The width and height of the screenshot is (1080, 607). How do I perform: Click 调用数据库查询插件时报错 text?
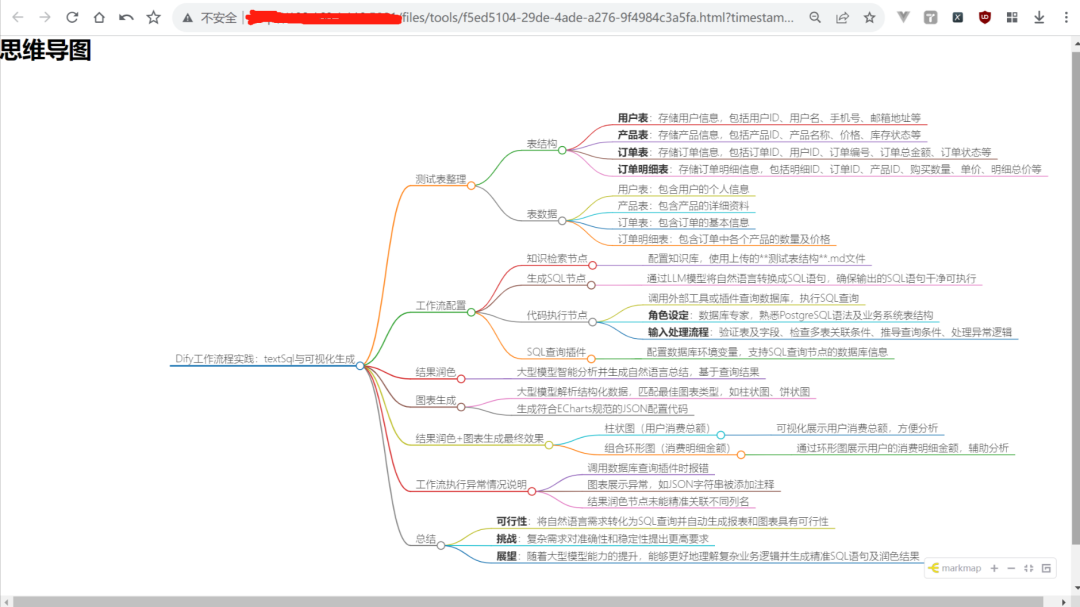click(647, 468)
